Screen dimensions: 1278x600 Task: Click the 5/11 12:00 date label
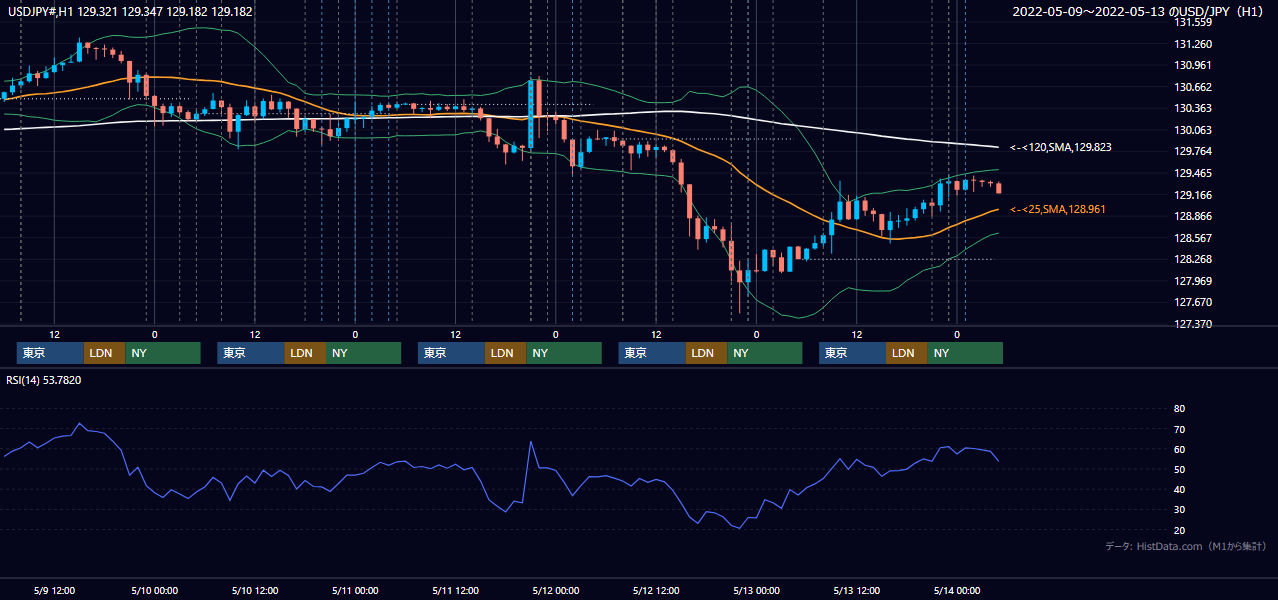click(455, 590)
